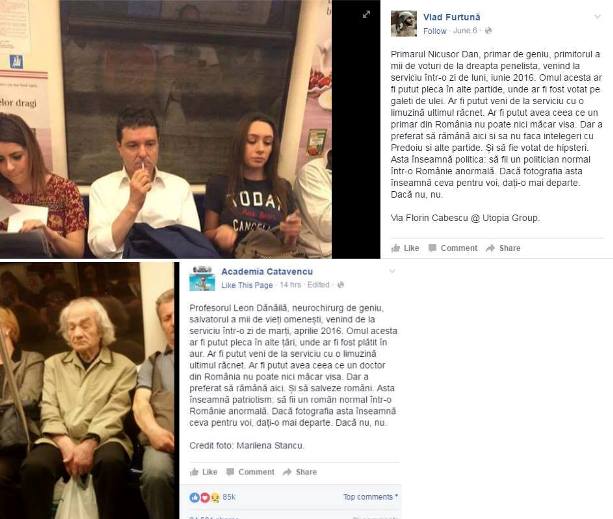This screenshot has height=519, width=613.
Task: Open post options chevron on Vlad Furtună post
Action: tap(597, 17)
